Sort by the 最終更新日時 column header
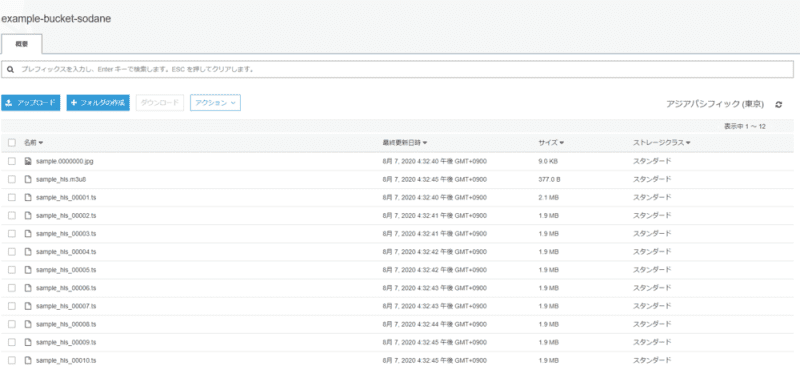 [x=405, y=143]
